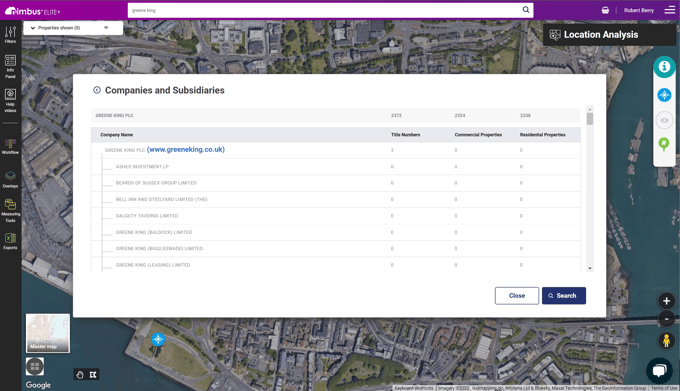This screenshot has width=680, height=391.
Task: Click the Google logo on map
Action: pyautogui.click(x=38, y=384)
